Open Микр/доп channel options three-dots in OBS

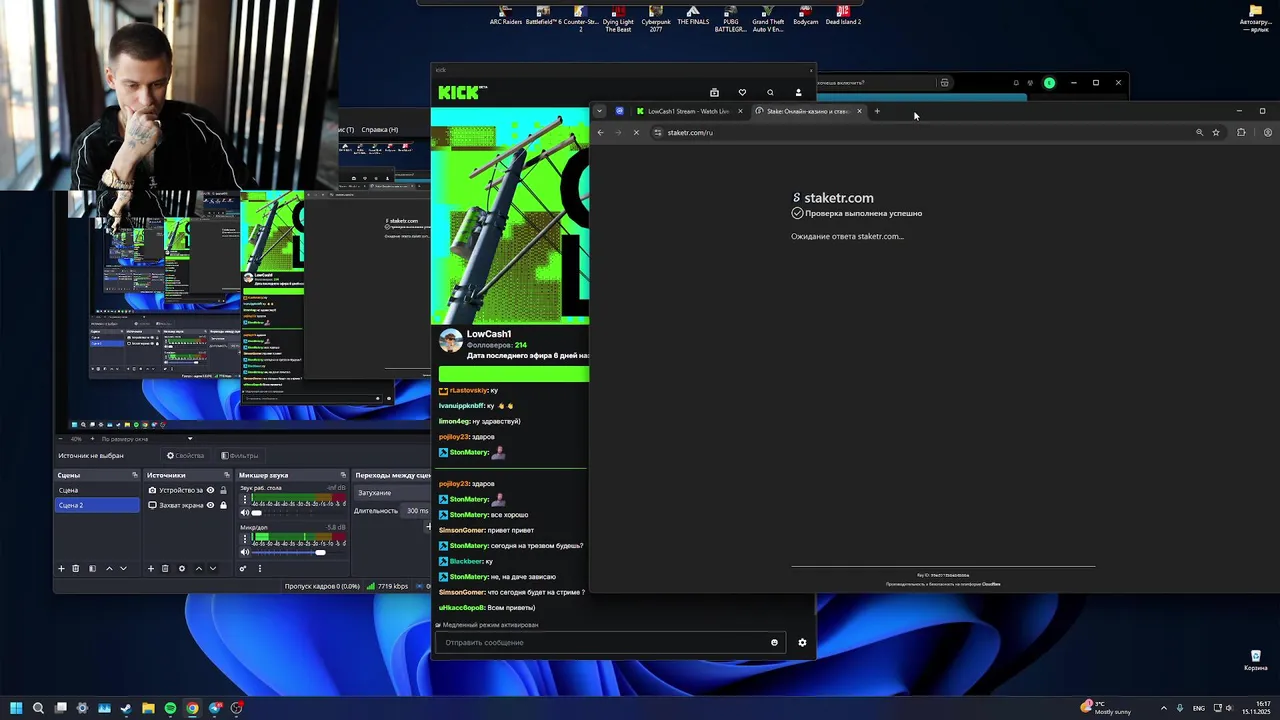pyautogui.click(x=245, y=538)
